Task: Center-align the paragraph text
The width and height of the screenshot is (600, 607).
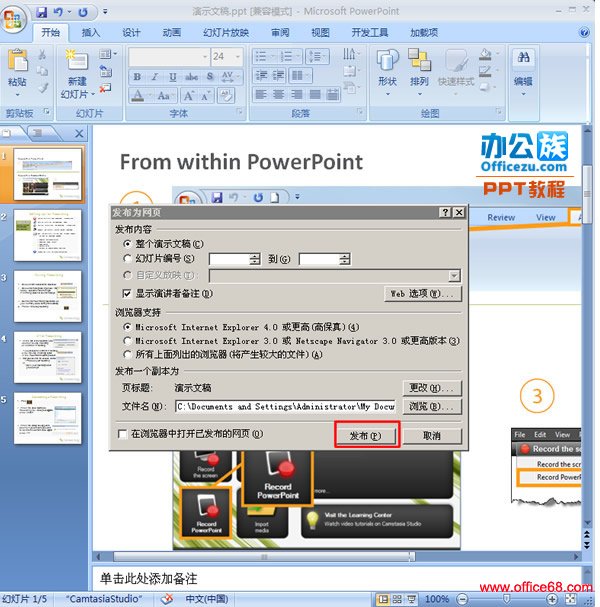Action: (279, 94)
